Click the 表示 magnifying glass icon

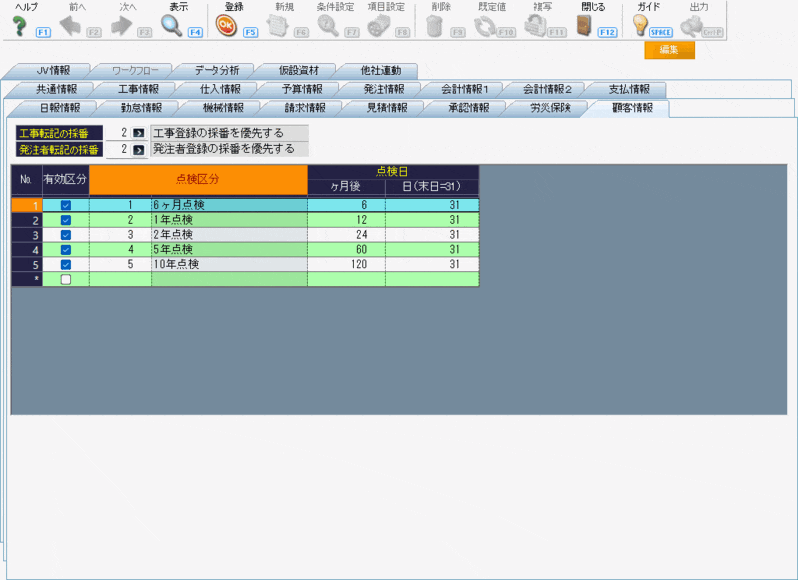pyautogui.click(x=172, y=26)
